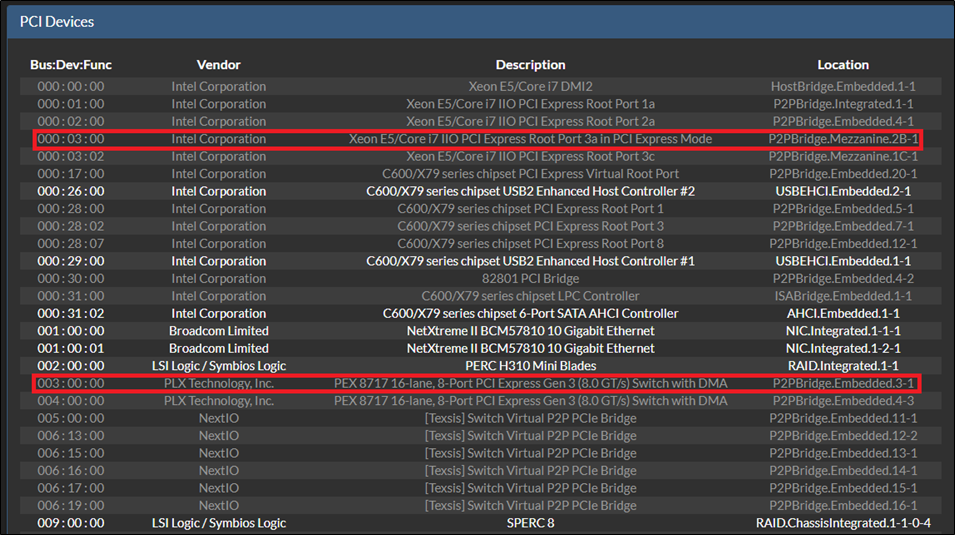The image size is (955, 535).
Task: Select USBEHCI.Embedded.2-1 location cell
Action: [x=843, y=191]
